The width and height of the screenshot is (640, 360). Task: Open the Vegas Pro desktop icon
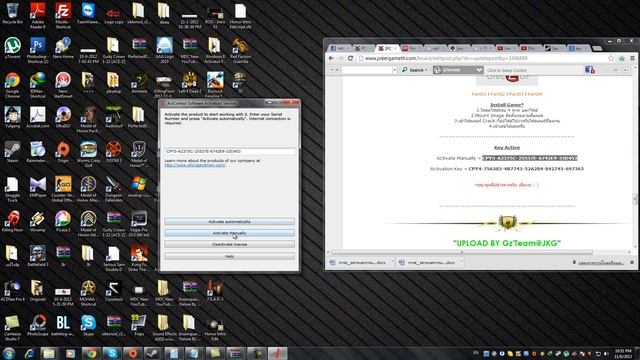139,224
